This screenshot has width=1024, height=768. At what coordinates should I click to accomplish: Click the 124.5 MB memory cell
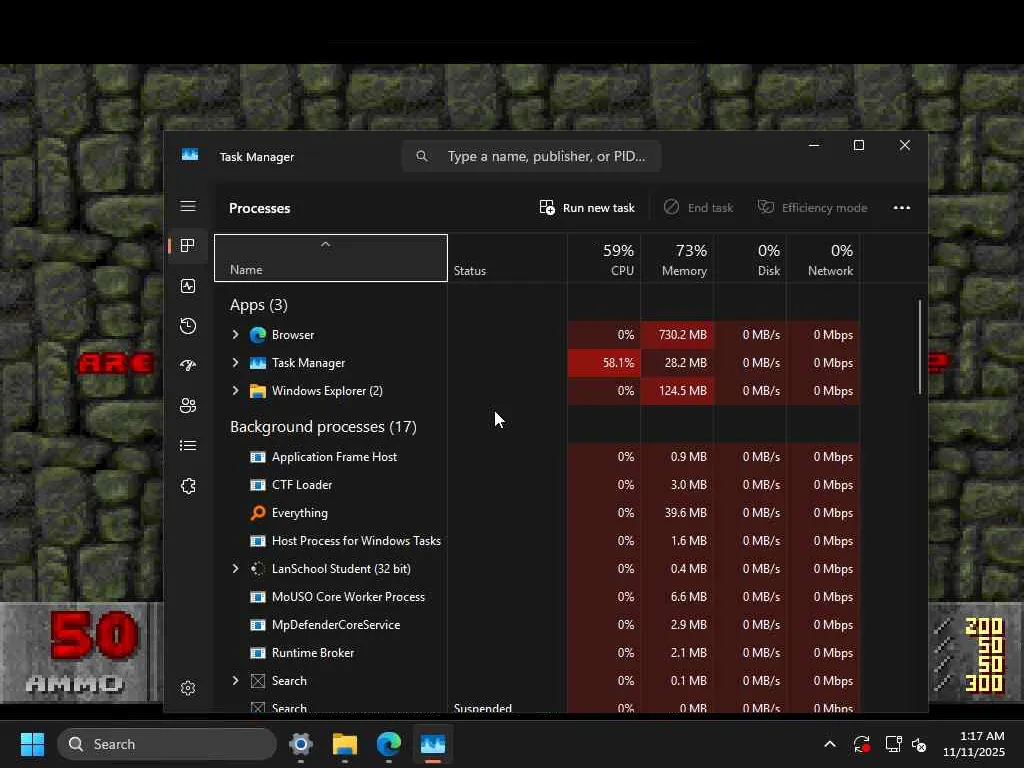click(x=677, y=391)
